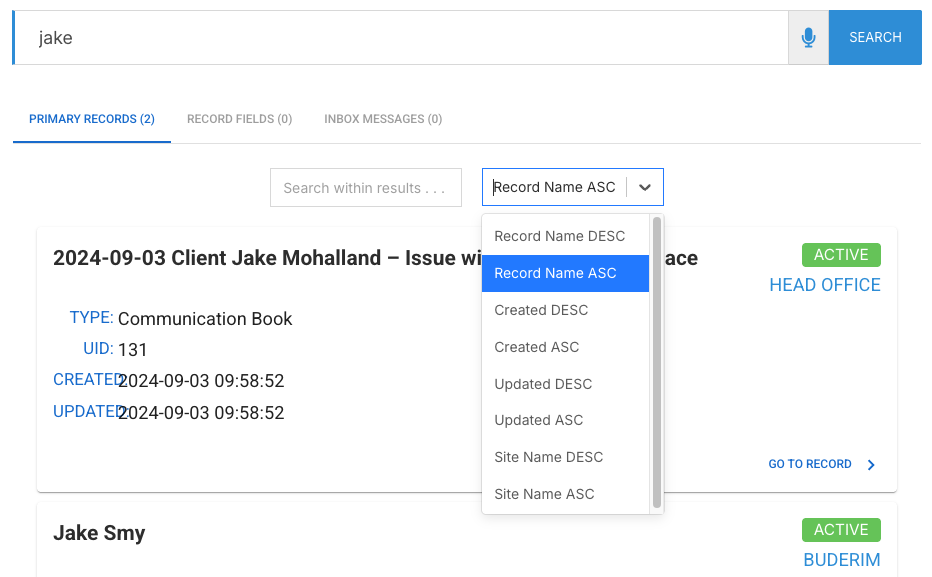
Task: Open the 'Jake Smy' record title
Action: (99, 533)
